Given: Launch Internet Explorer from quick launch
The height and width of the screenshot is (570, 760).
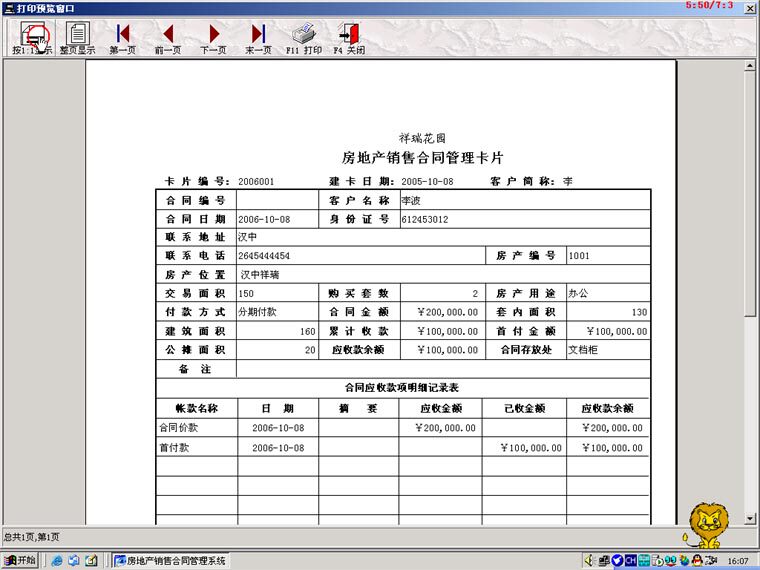Looking at the screenshot, I should pos(57,561).
